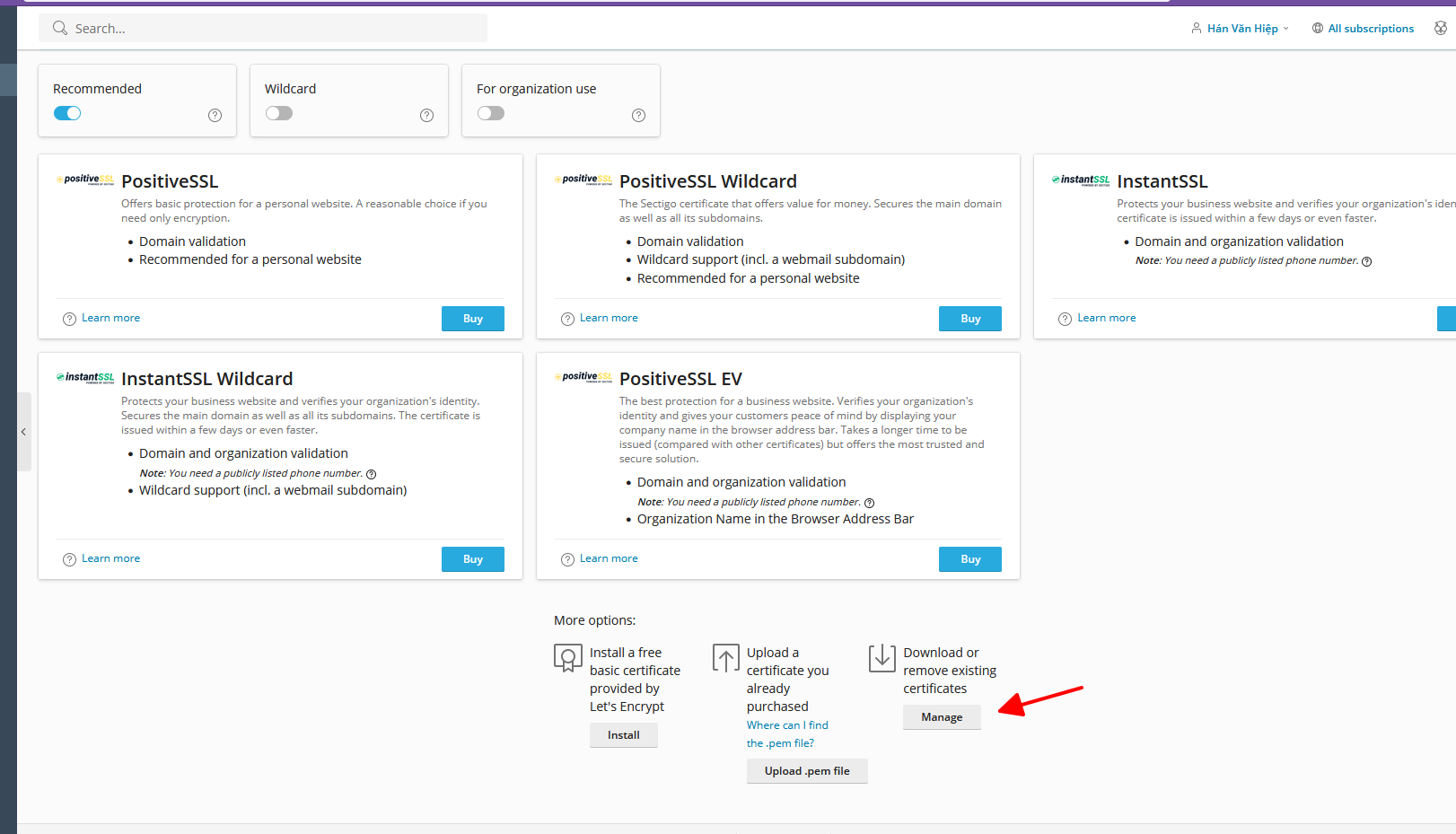Viewport: 1456px width, 834px height.
Task: Open help for the Wildcard filter
Action: point(426,115)
